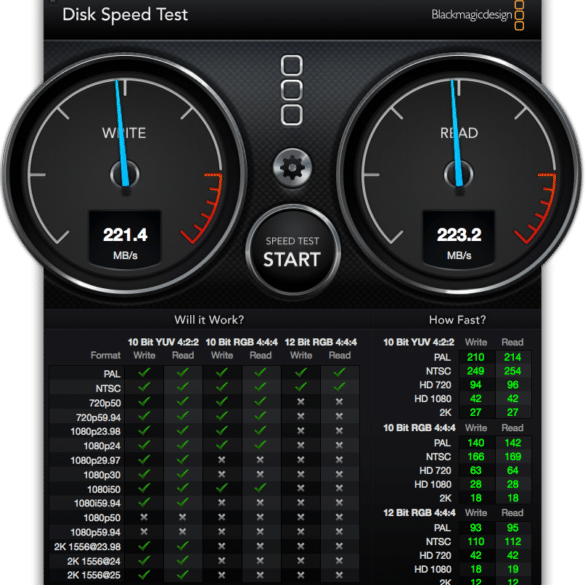This screenshot has height=585, width=585.
Task: Click the 1080p30 format row label
Action: point(102,475)
